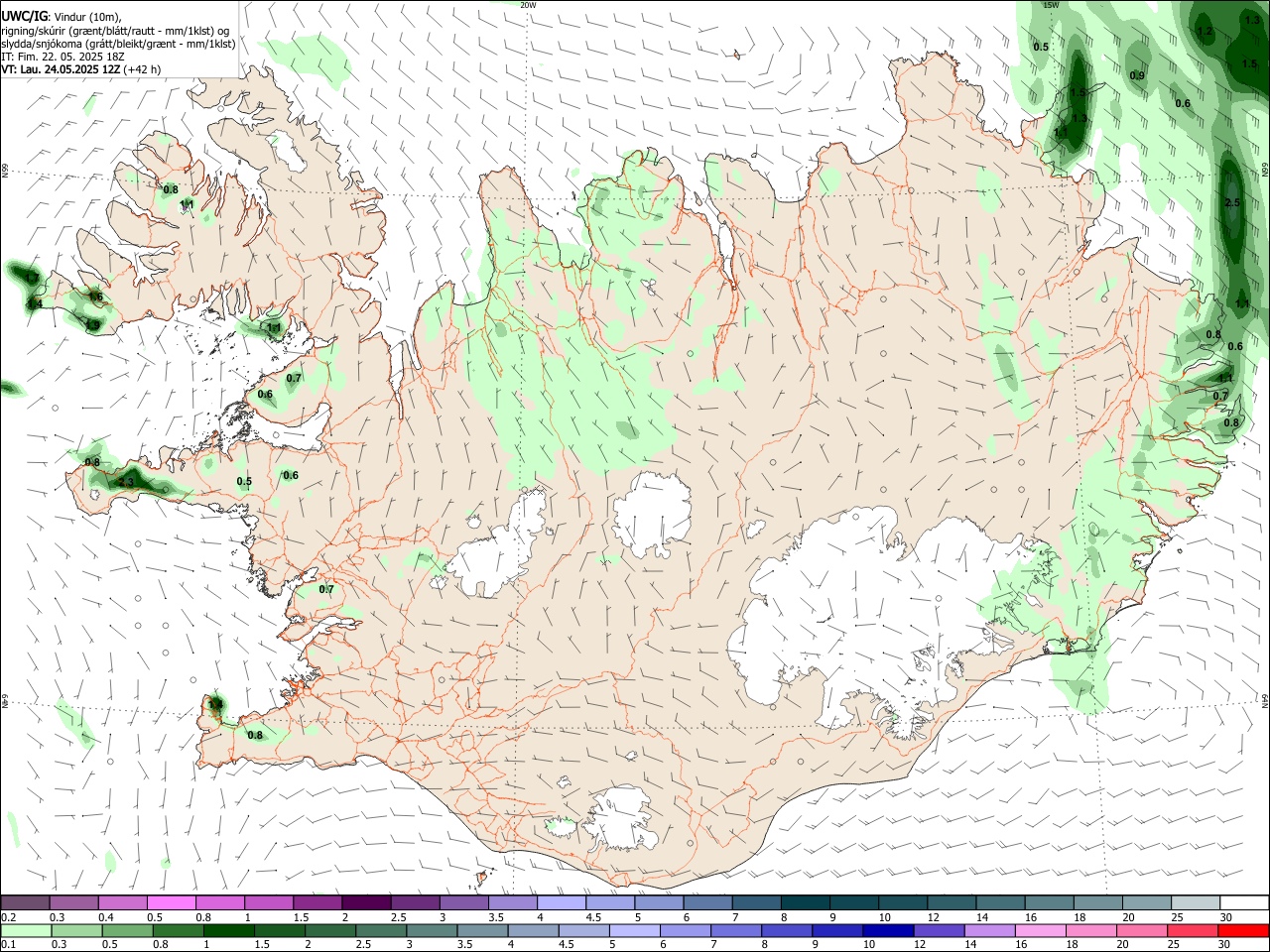This screenshot has width=1270, height=952.
Task: Click the 12 label in the upper legend row
Action: tap(935, 917)
